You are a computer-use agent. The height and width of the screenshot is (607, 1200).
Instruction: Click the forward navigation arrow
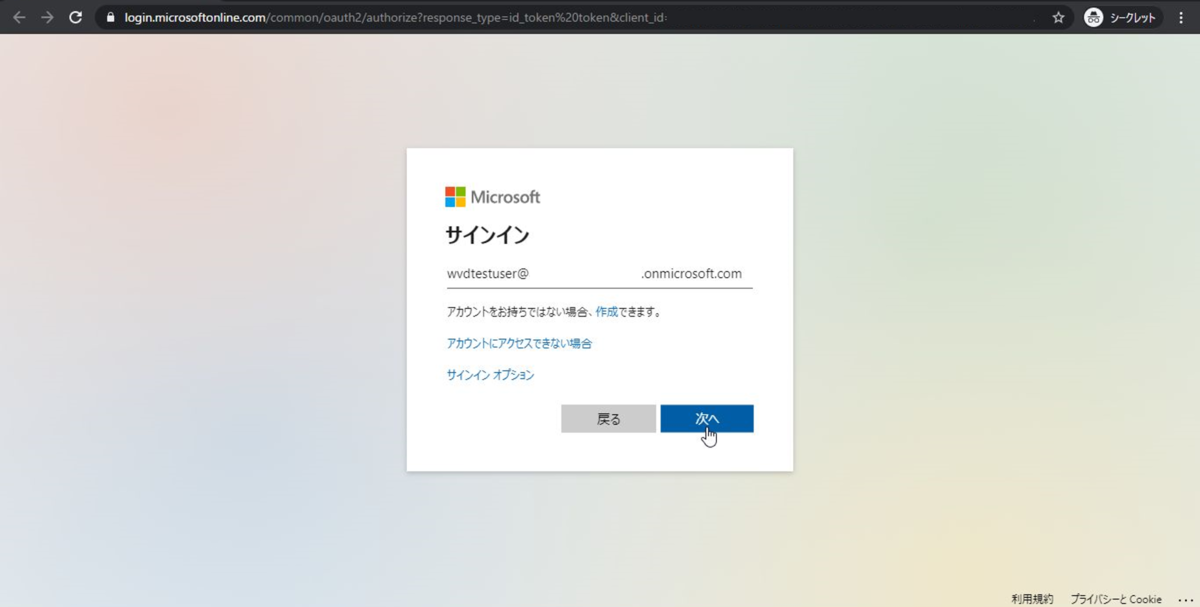pos(46,16)
